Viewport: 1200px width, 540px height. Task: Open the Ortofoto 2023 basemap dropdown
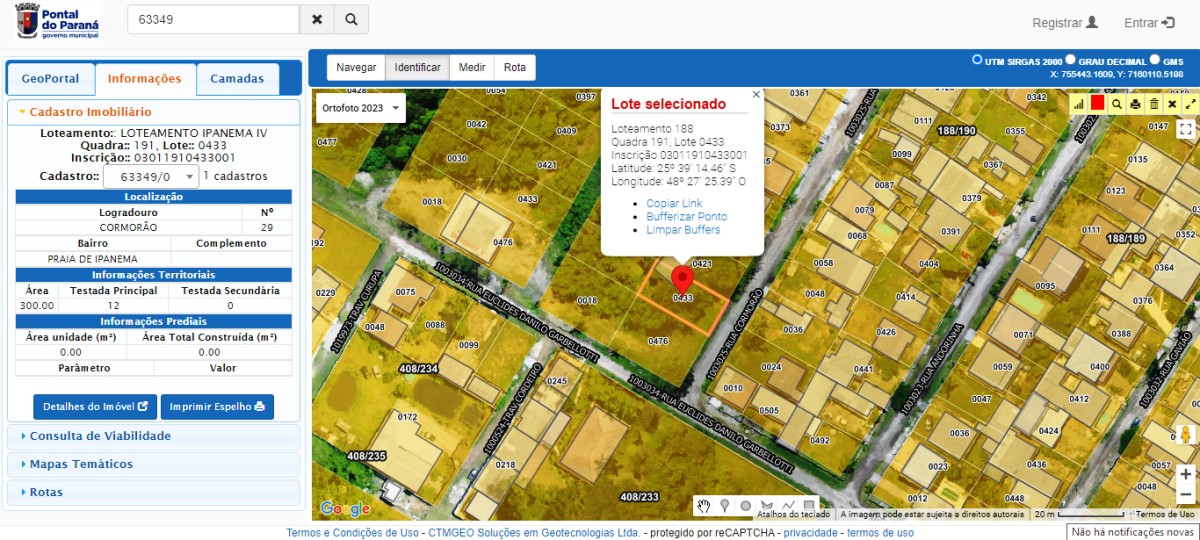click(x=361, y=108)
